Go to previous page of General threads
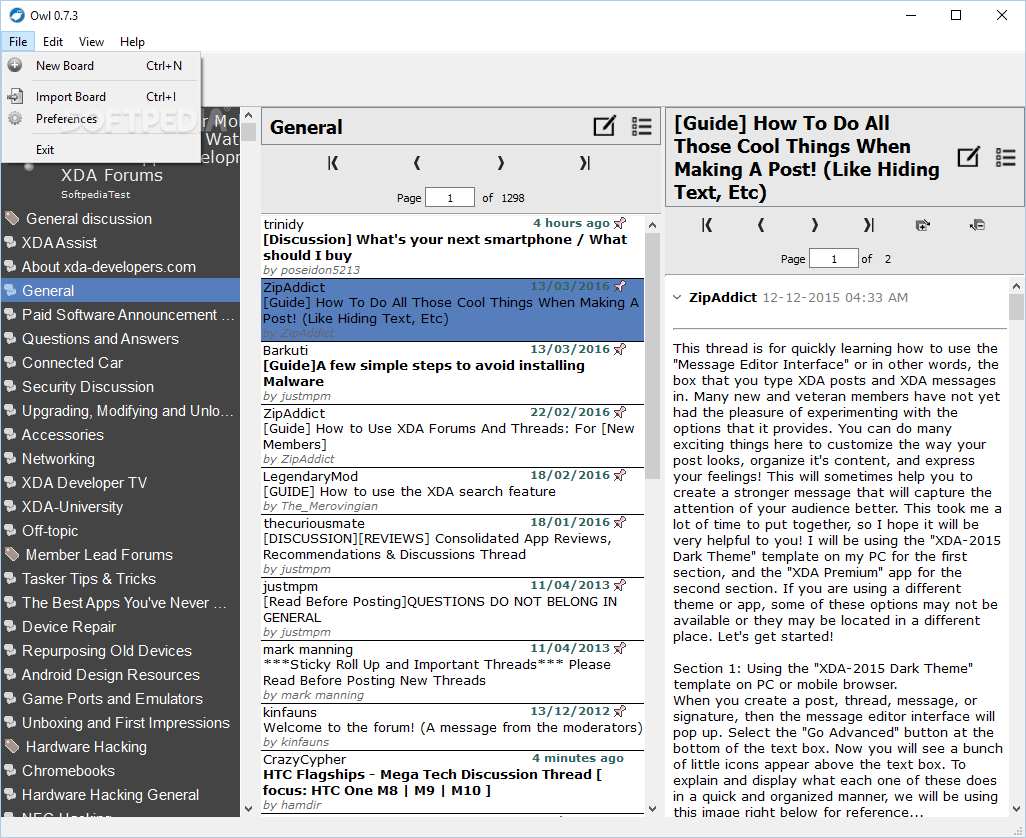Image resolution: width=1026 pixels, height=838 pixels. click(417, 163)
